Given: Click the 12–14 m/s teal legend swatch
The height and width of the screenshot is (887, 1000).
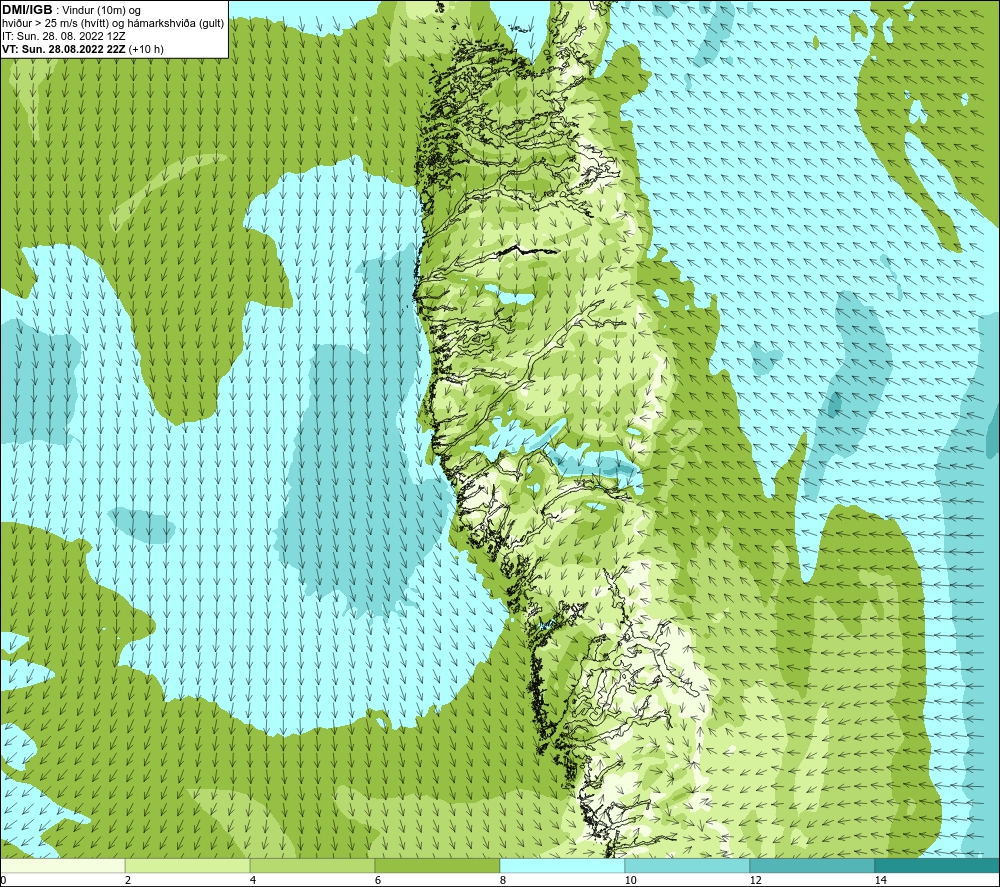Looking at the screenshot, I should point(812,865).
